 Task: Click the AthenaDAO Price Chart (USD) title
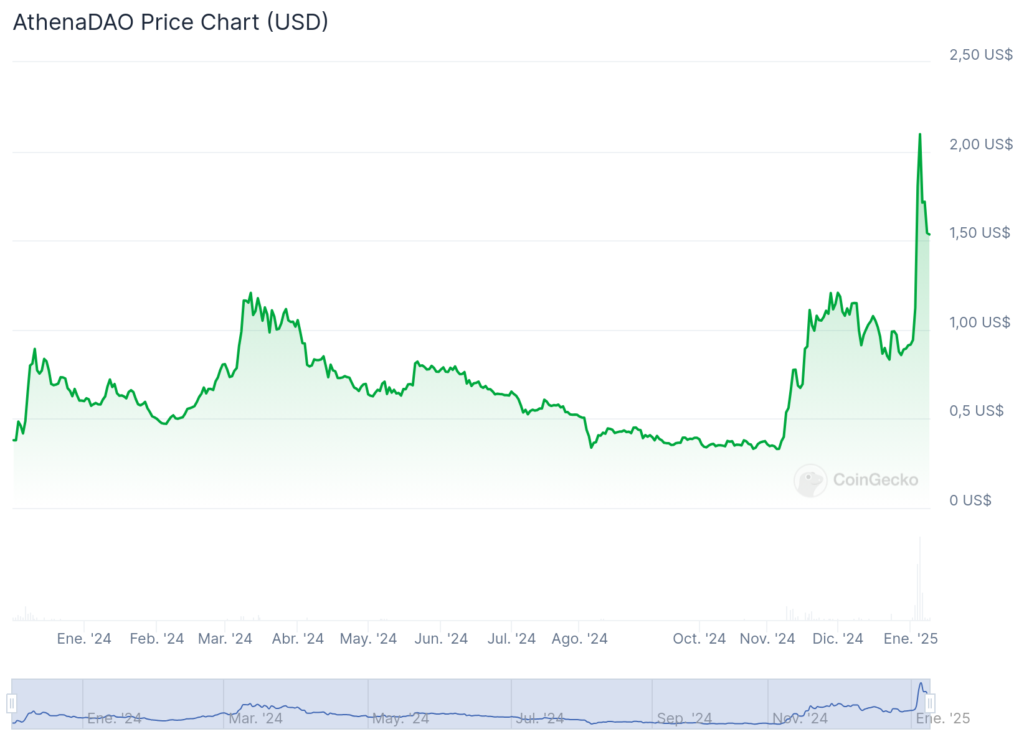(170, 22)
